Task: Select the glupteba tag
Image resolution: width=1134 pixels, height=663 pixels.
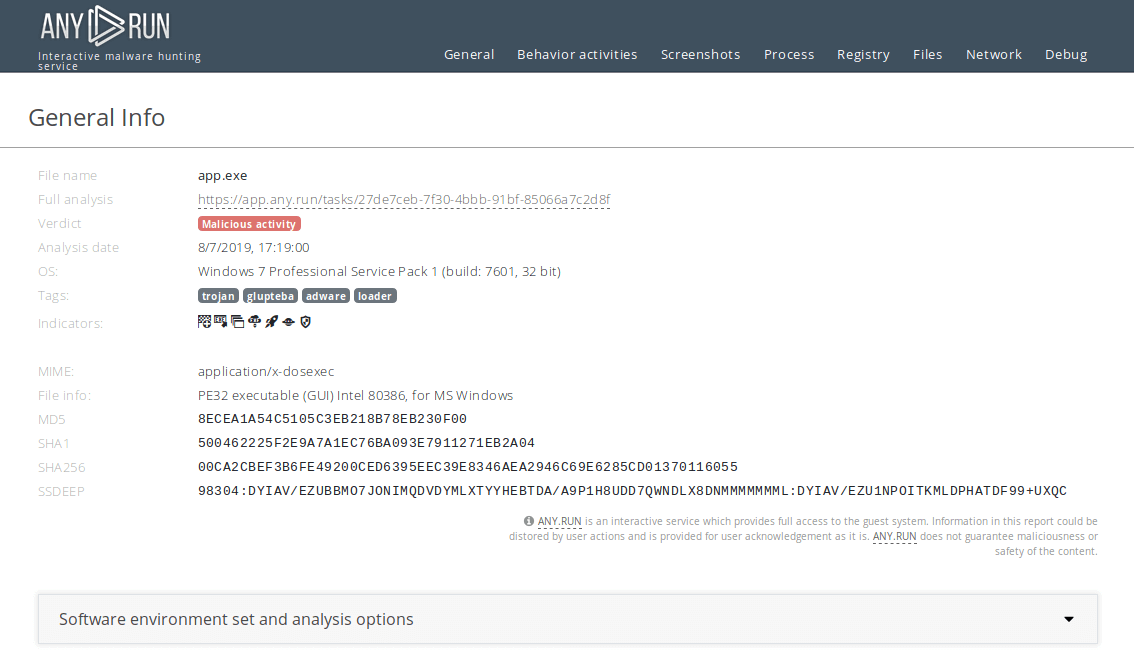Action: (270, 296)
